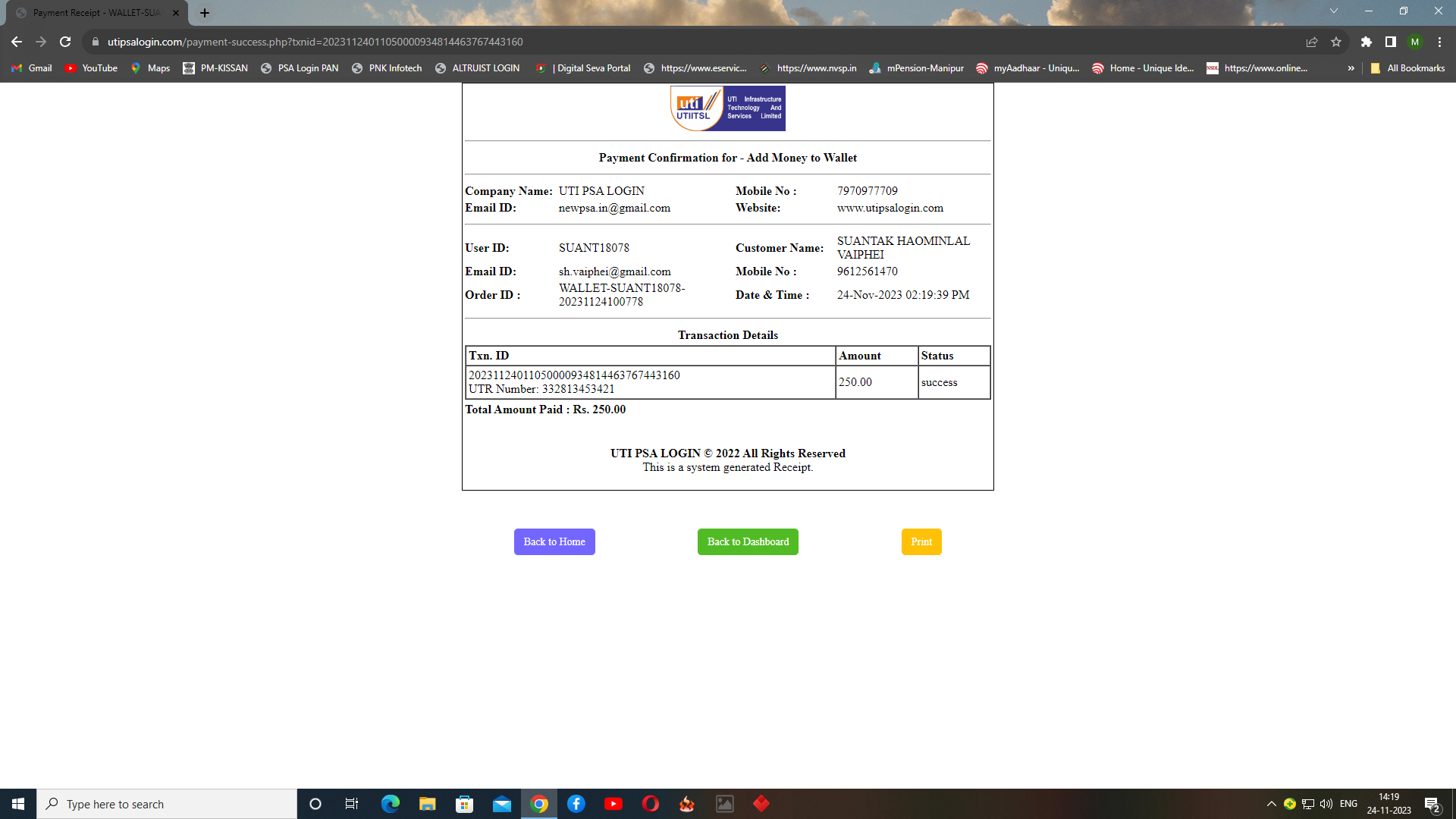Open the tab search dropdown arrow
The image size is (1456, 819).
[1333, 11]
